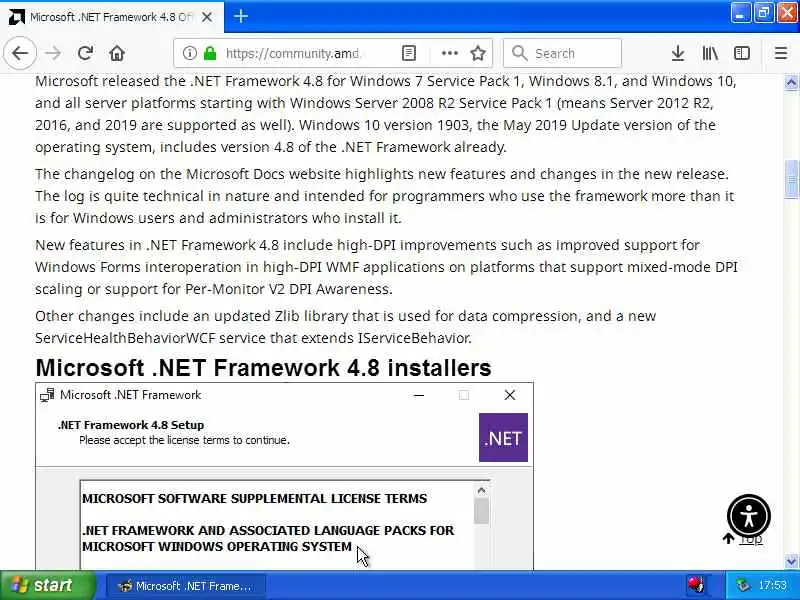Click heading Microsoft .NET Framework 4.8 installers
Image resolution: width=800 pixels, height=600 pixels.
pyautogui.click(x=263, y=367)
